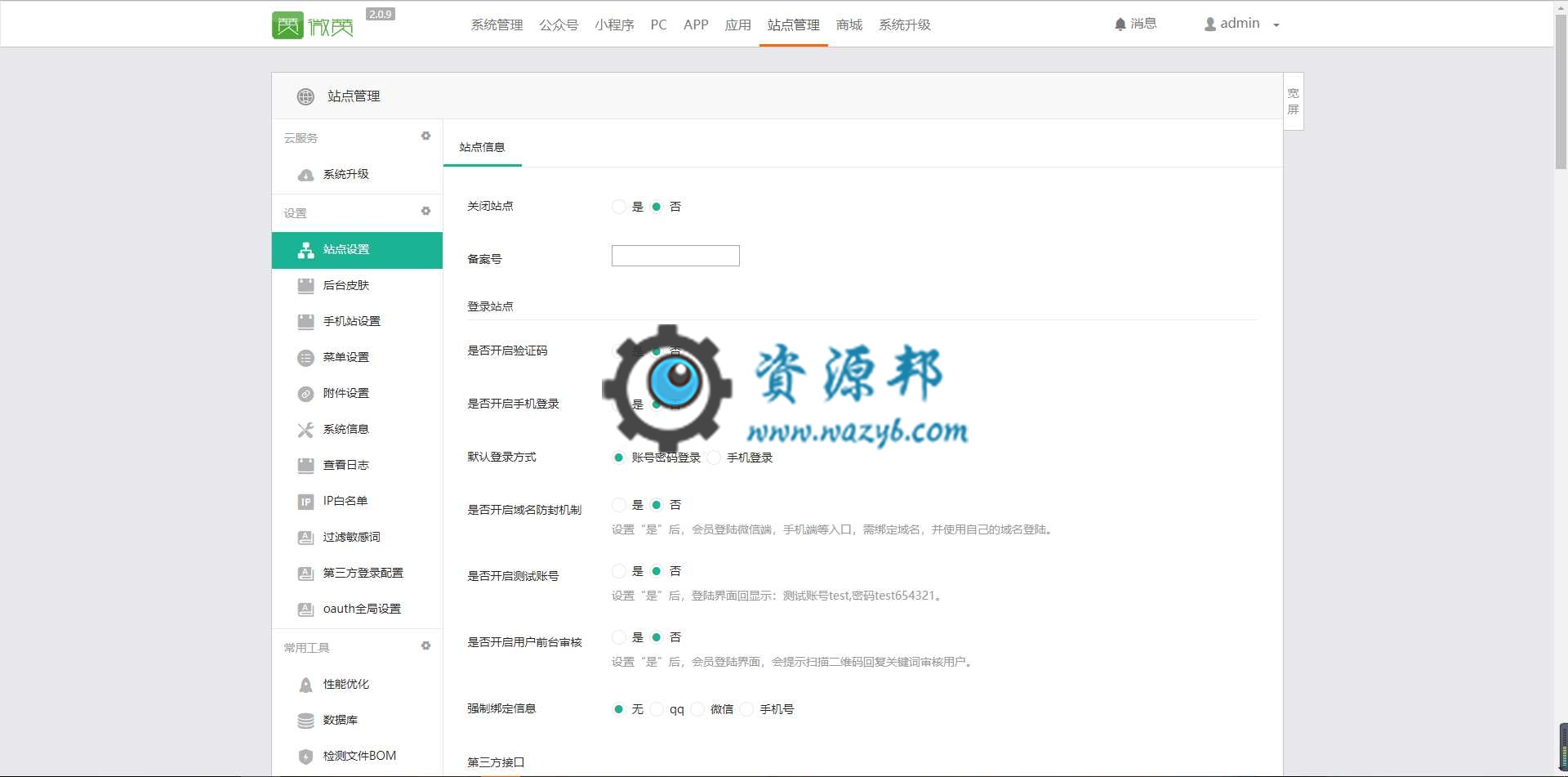1568x777 pixels.
Task: Select 是 for 是否开启用户前台审核
Action: click(x=619, y=637)
